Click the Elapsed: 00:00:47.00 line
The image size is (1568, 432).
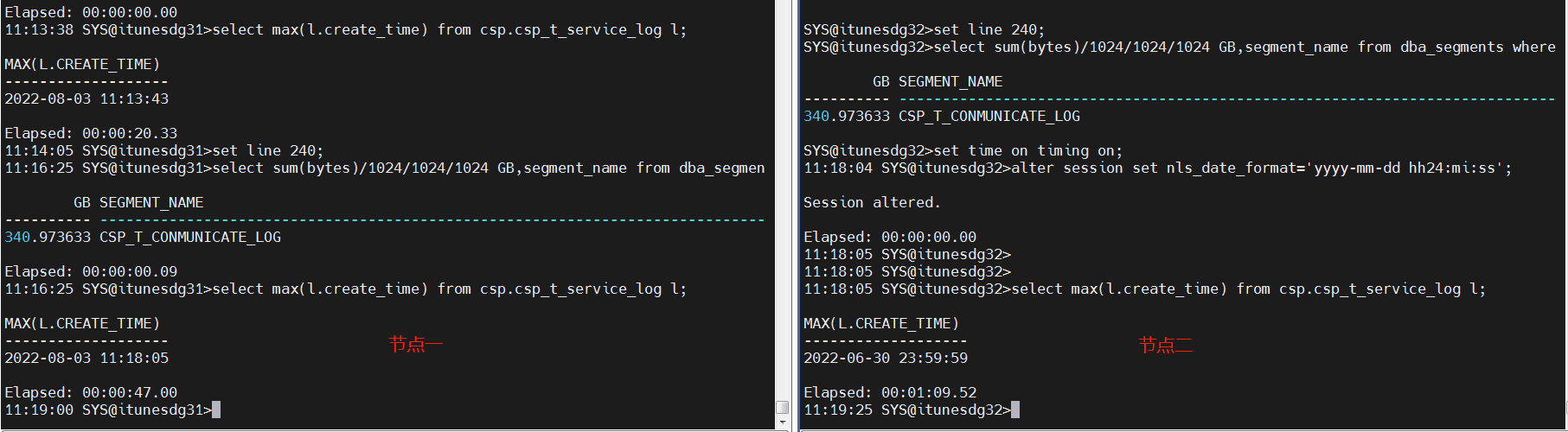[x=91, y=392]
